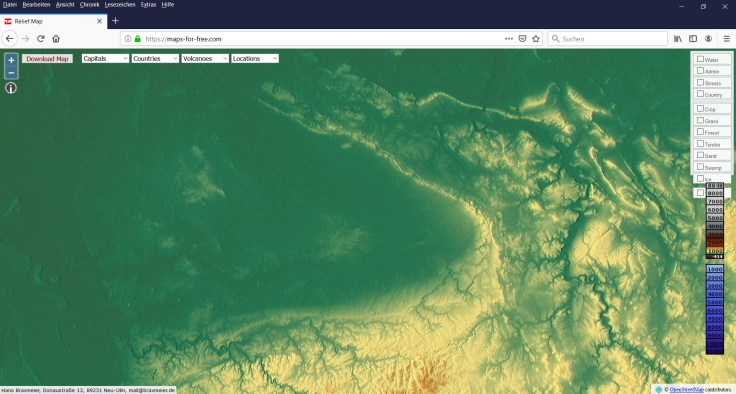
Task: Click the Hans Braxmeier contact text
Action: point(88,390)
